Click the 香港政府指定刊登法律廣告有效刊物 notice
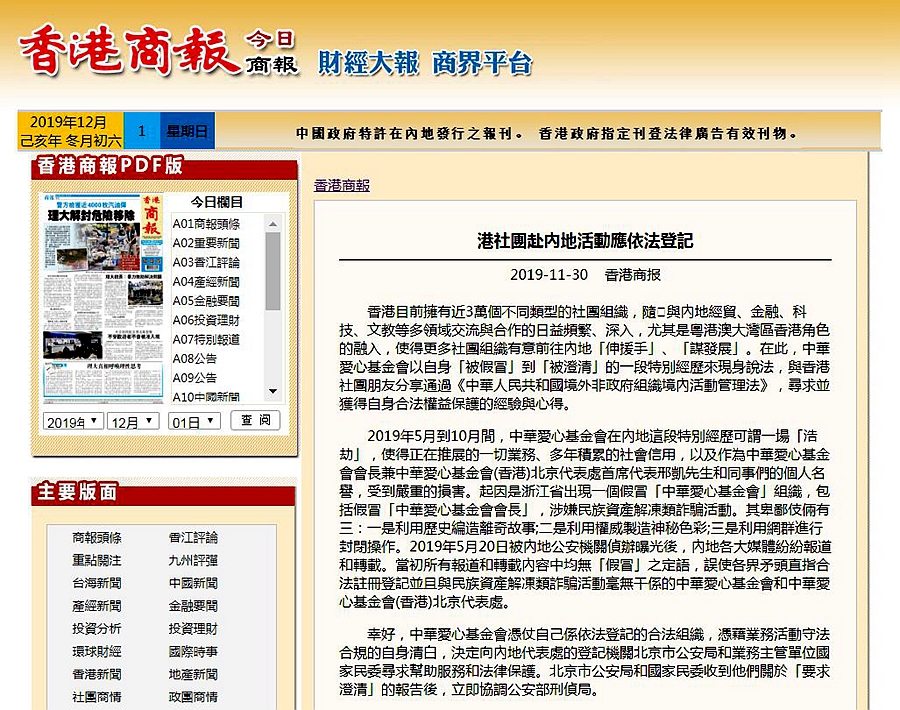The width and height of the screenshot is (900, 710). [x=668, y=134]
